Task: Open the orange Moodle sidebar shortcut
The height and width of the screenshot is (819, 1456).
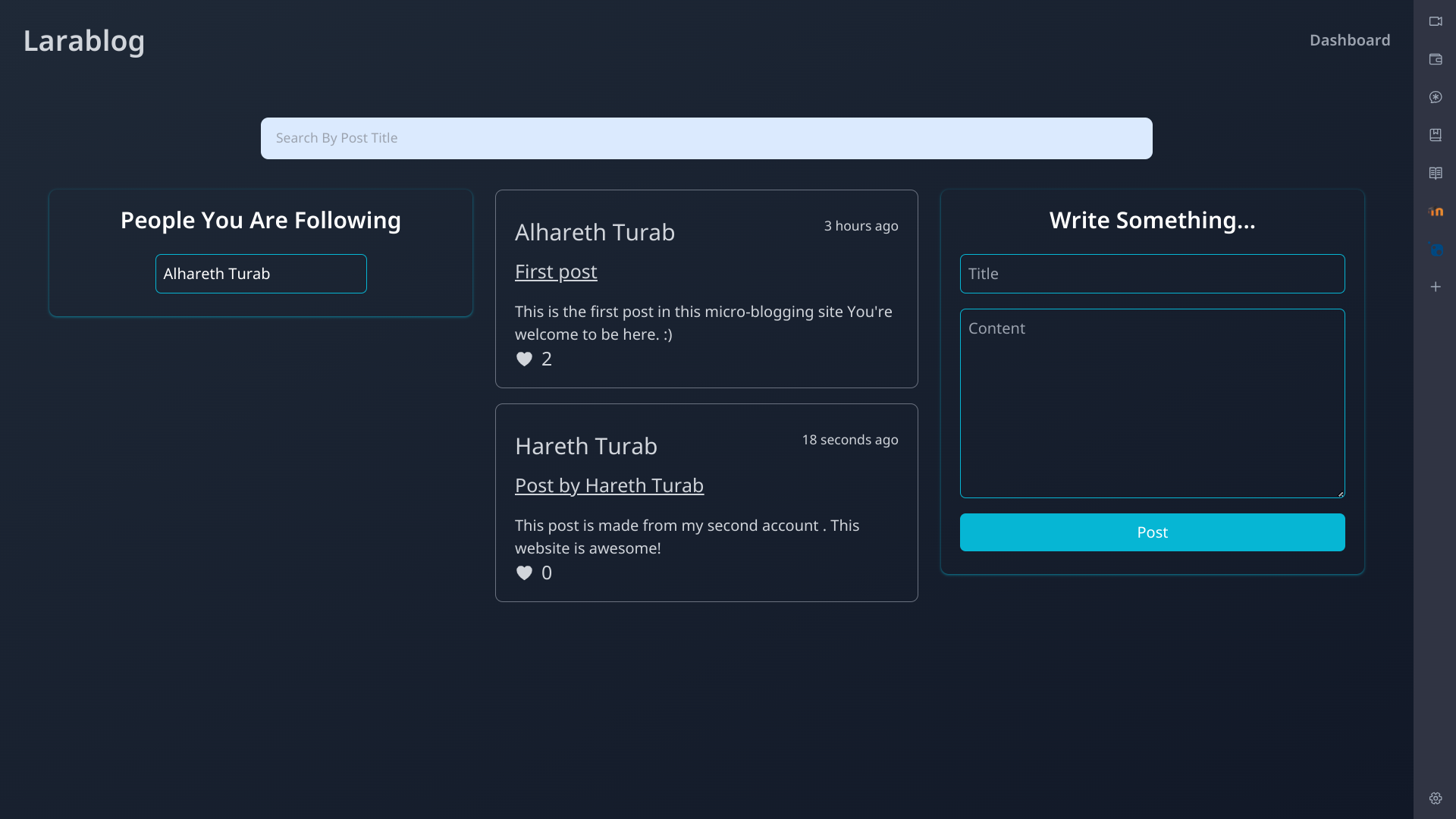Action: click(x=1436, y=212)
